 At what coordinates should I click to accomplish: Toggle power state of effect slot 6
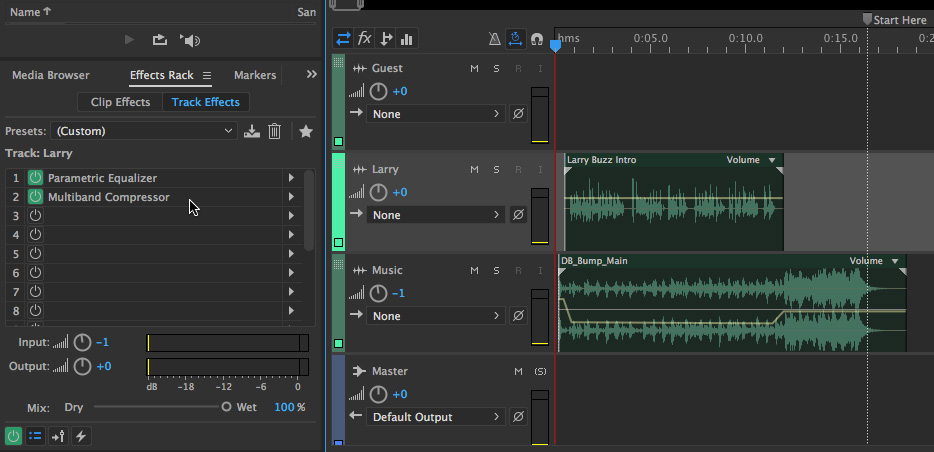(x=36, y=273)
